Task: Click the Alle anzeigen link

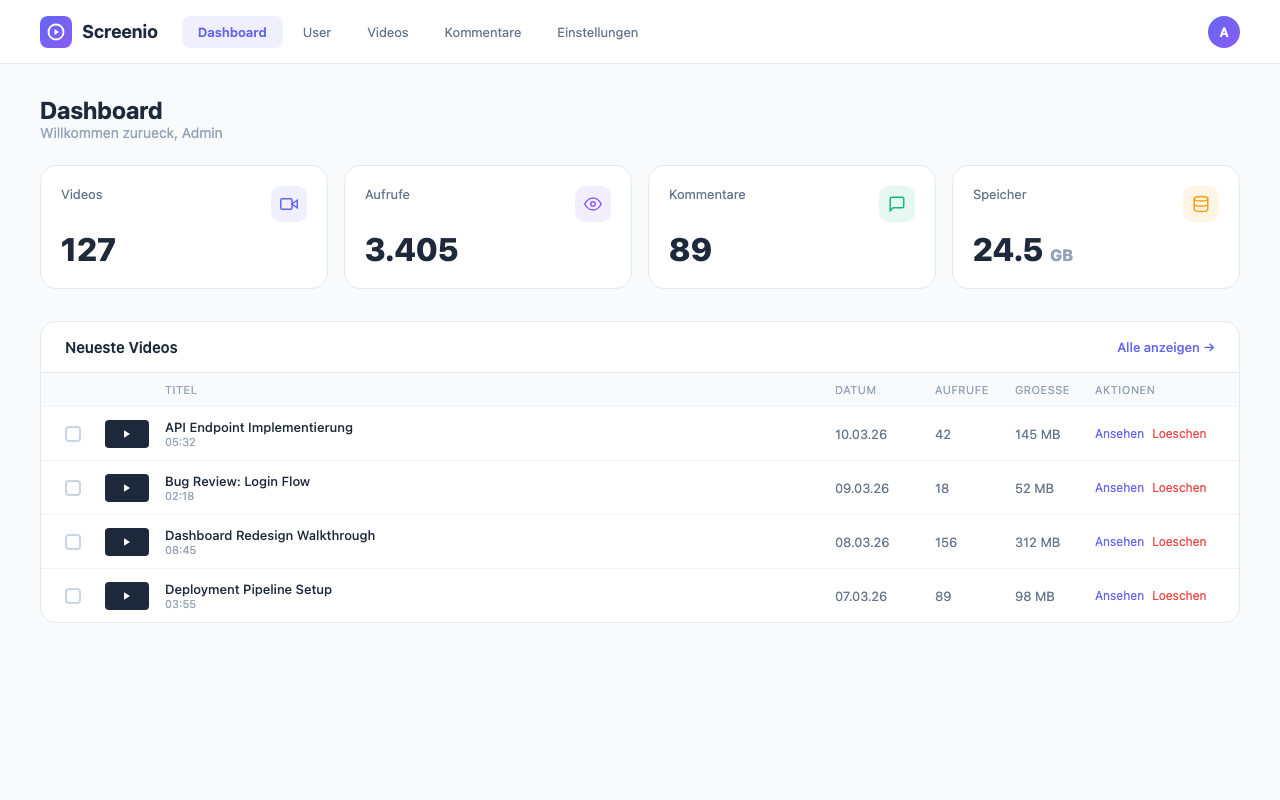Action: pos(1165,347)
